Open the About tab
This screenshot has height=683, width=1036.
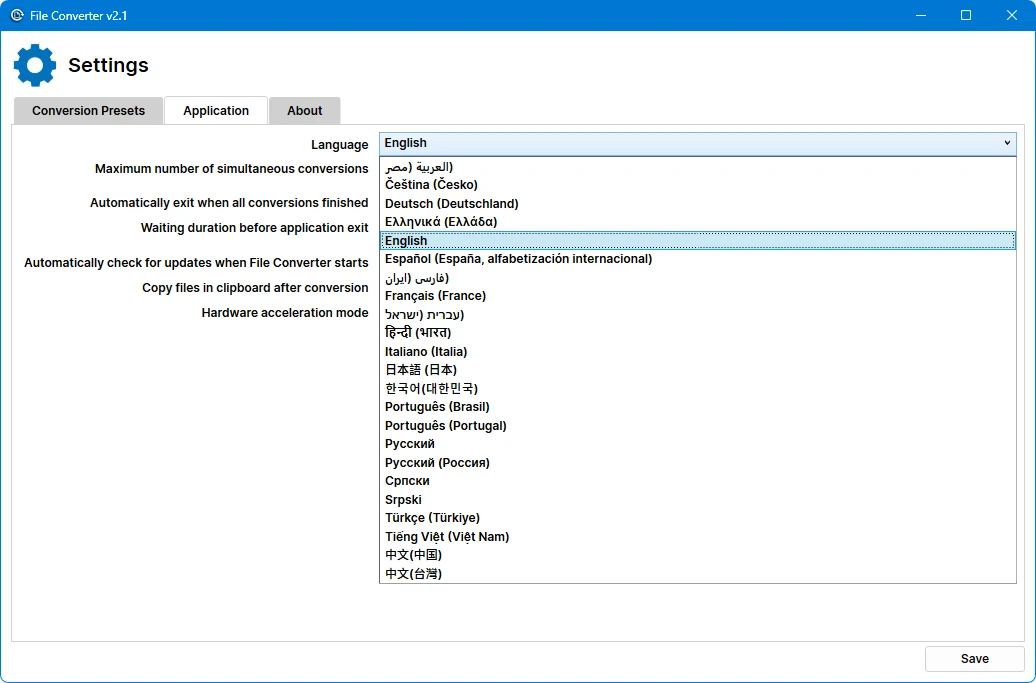[x=304, y=111]
